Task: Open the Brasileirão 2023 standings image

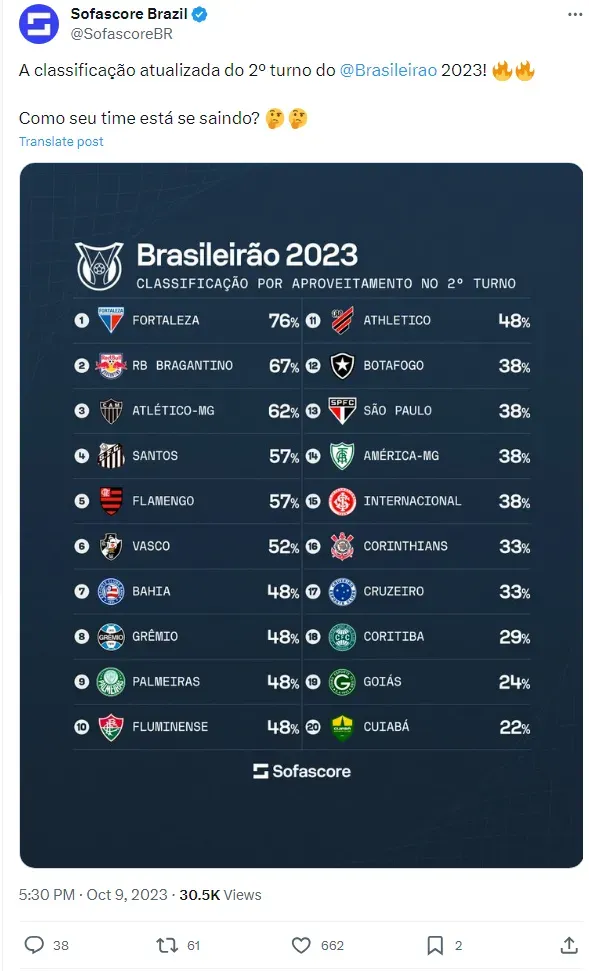Action: (x=302, y=515)
